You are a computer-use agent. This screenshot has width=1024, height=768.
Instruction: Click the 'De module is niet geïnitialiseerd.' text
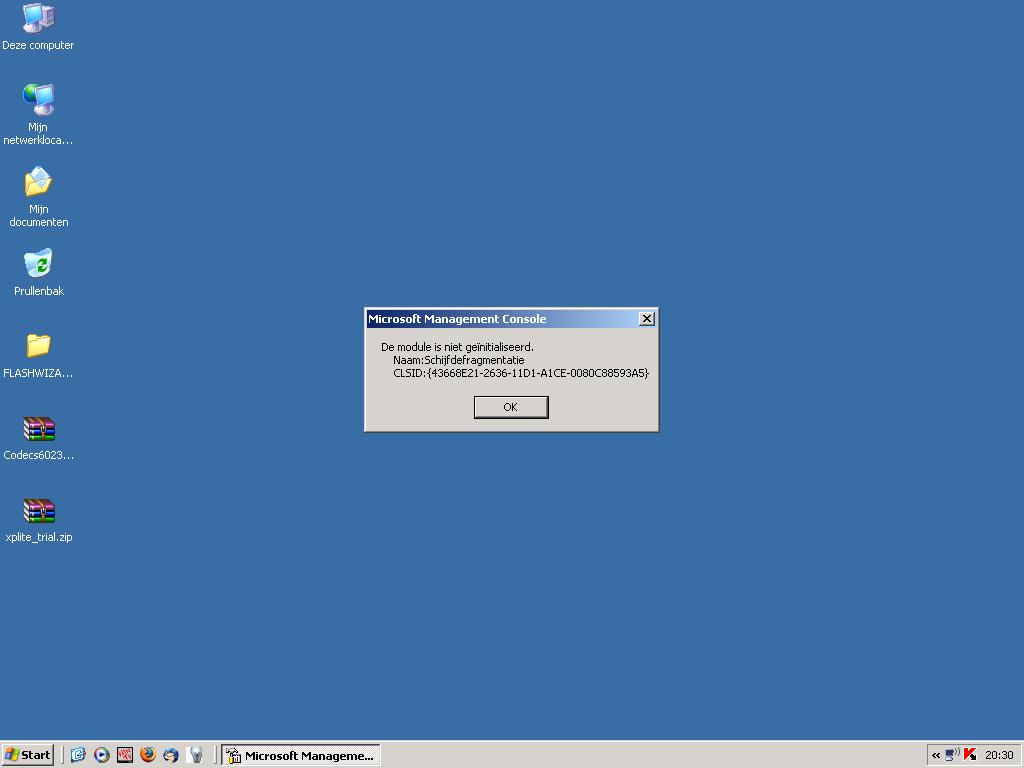pyautogui.click(x=457, y=347)
